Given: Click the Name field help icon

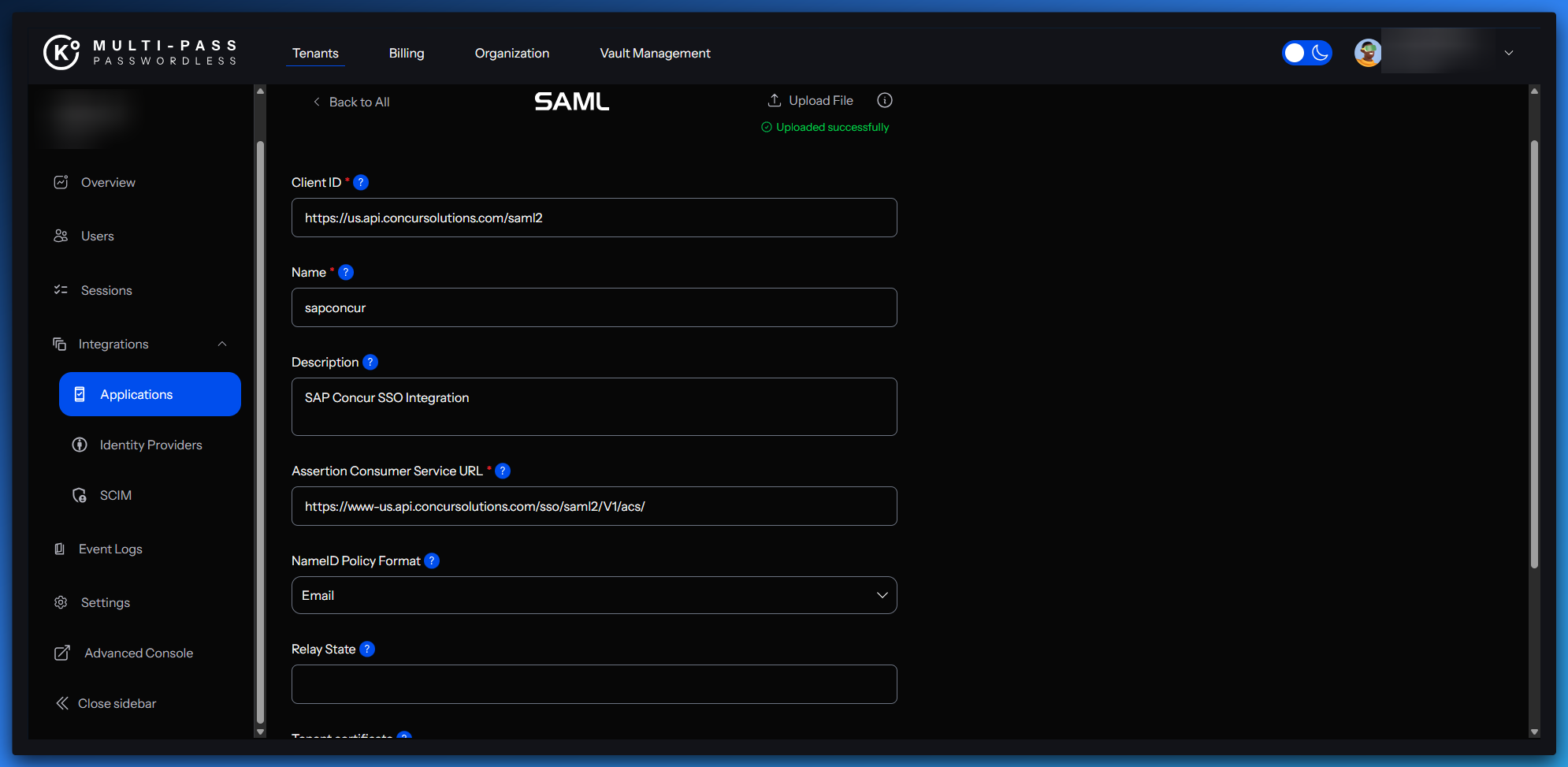Looking at the screenshot, I should click(x=346, y=272).
